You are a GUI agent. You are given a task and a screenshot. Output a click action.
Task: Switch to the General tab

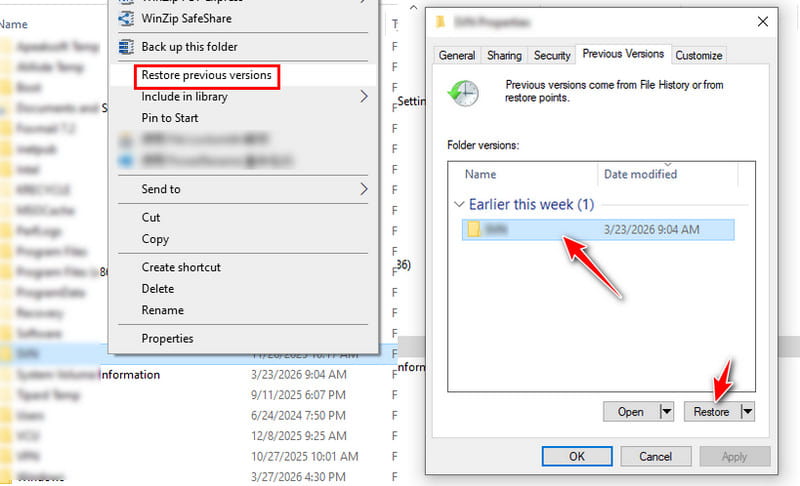coord(457,55)
